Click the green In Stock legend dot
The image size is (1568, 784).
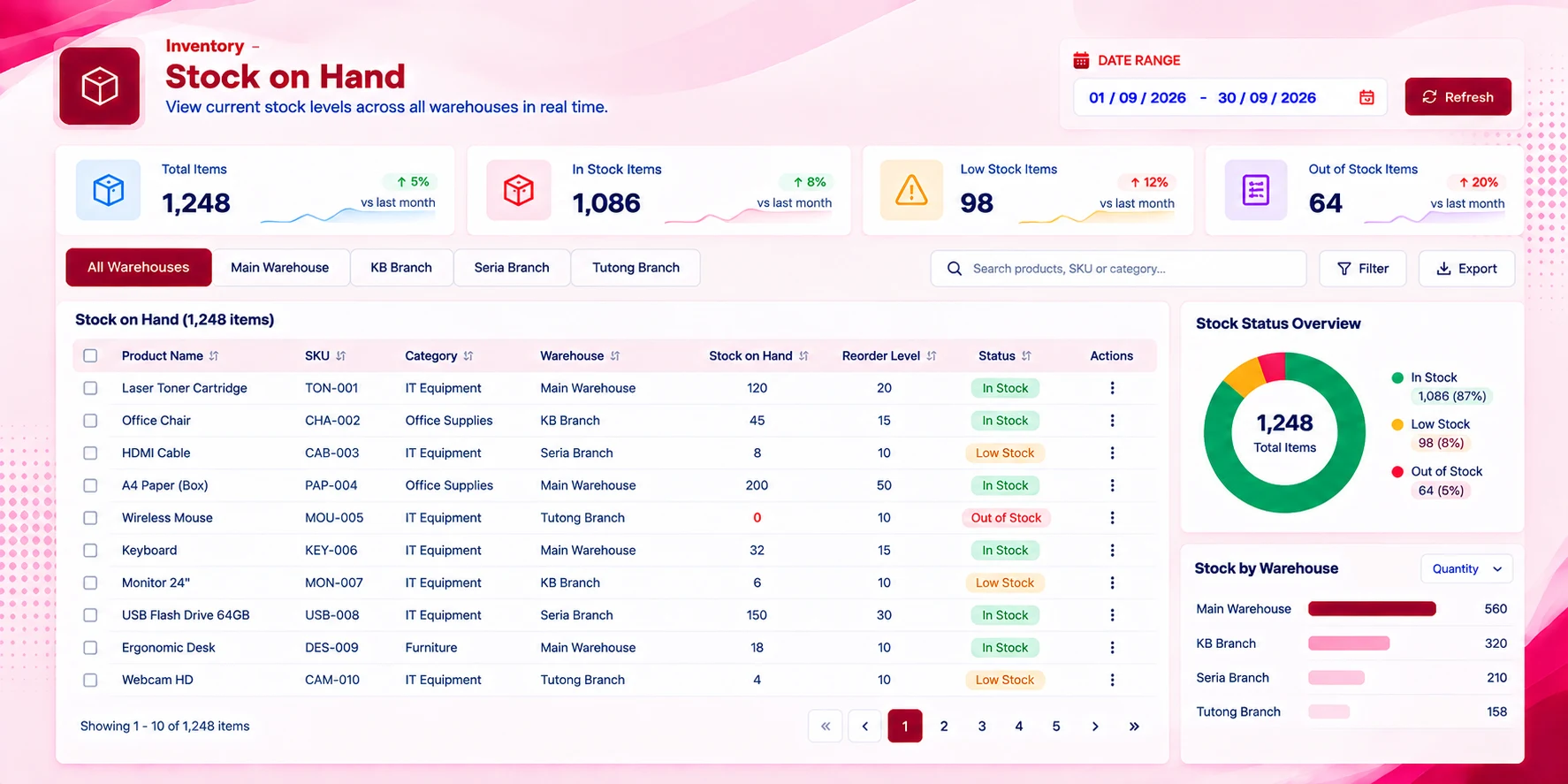point(1397,378)
